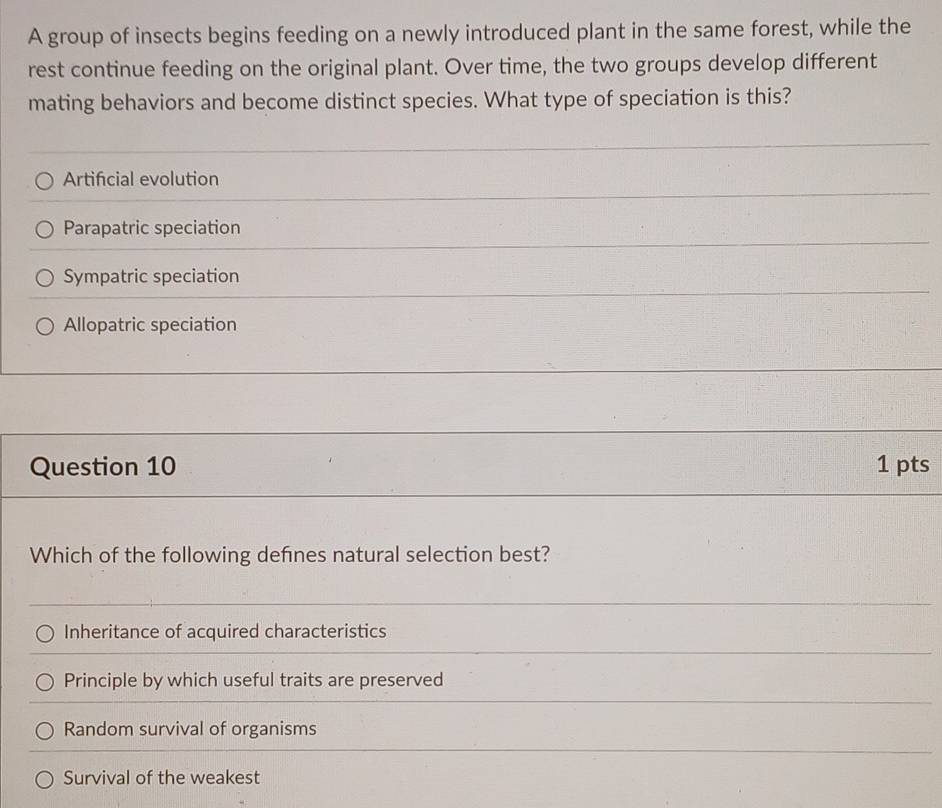Click the Random survival of organisms text

pos(190,729)
